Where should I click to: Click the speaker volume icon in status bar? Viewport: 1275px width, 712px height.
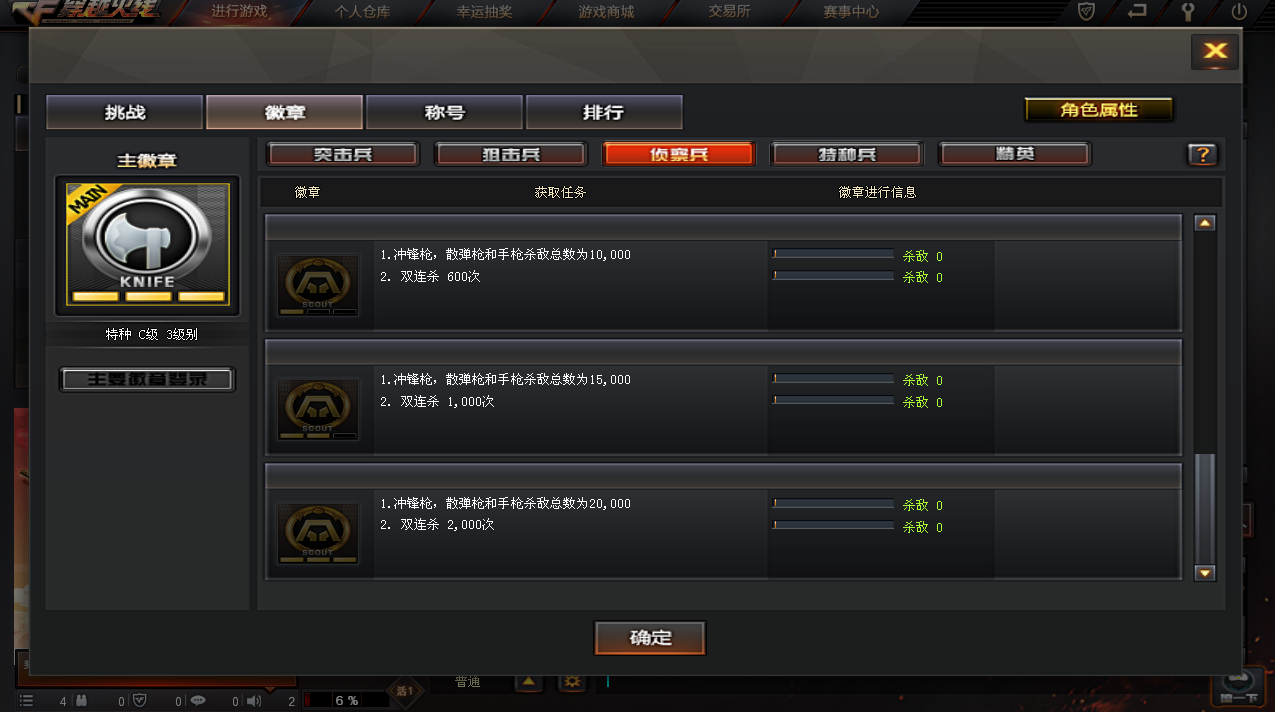click(254, 701)
